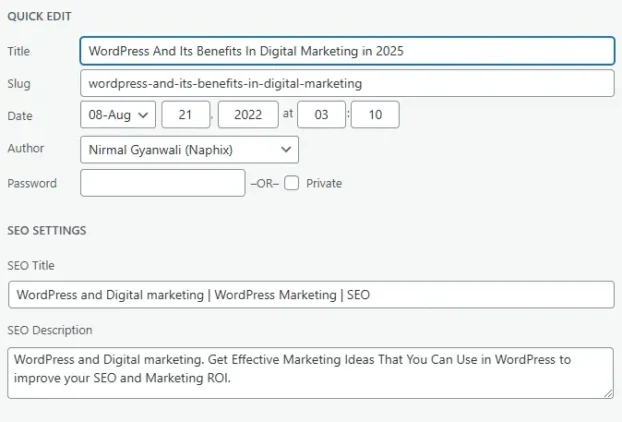The width and height of the screenshot is (622, 422).
Task: Click the SEO Title input field
Action: coord(311,295)
